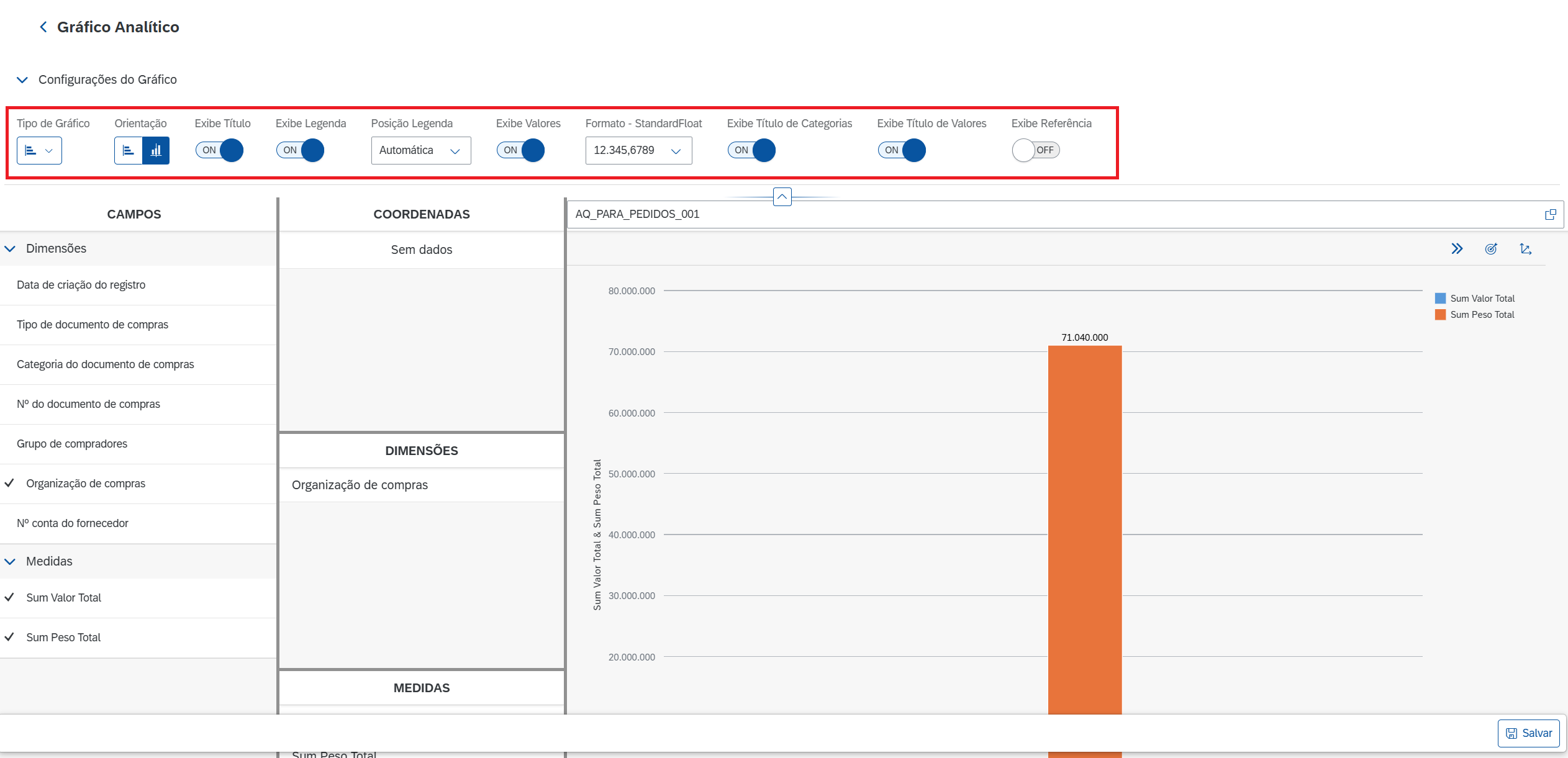The height and width of the screenshot is (758, 1568).
Task: Select Categoria do documento de compras field
Action: 138,364
